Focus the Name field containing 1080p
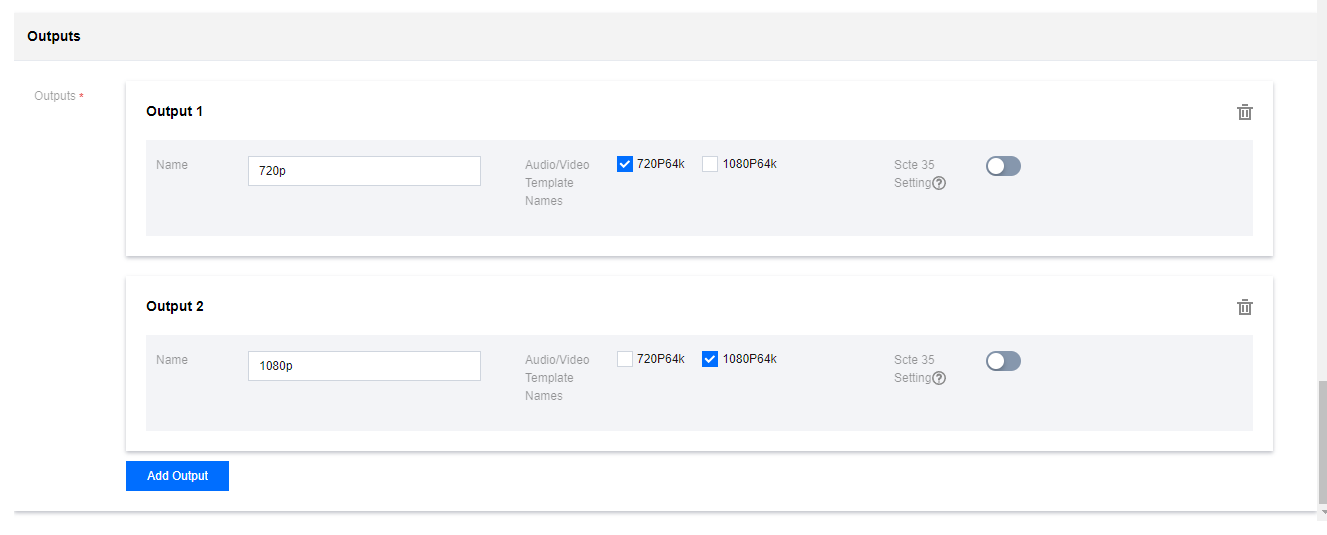Viewport: 1327px width, 535px height. pyautogui.click(x=364, y=366)
